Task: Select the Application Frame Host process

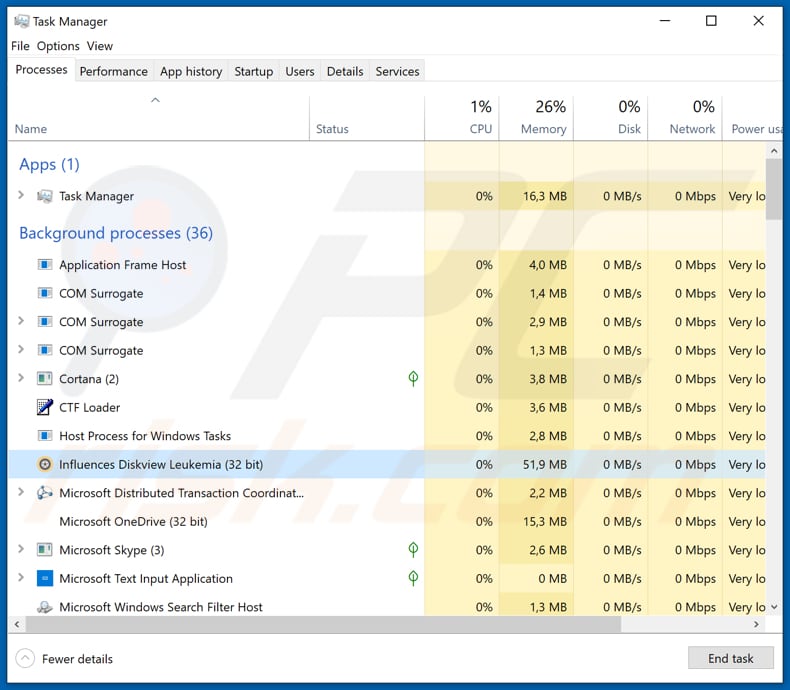Action: tap(387, 264)
